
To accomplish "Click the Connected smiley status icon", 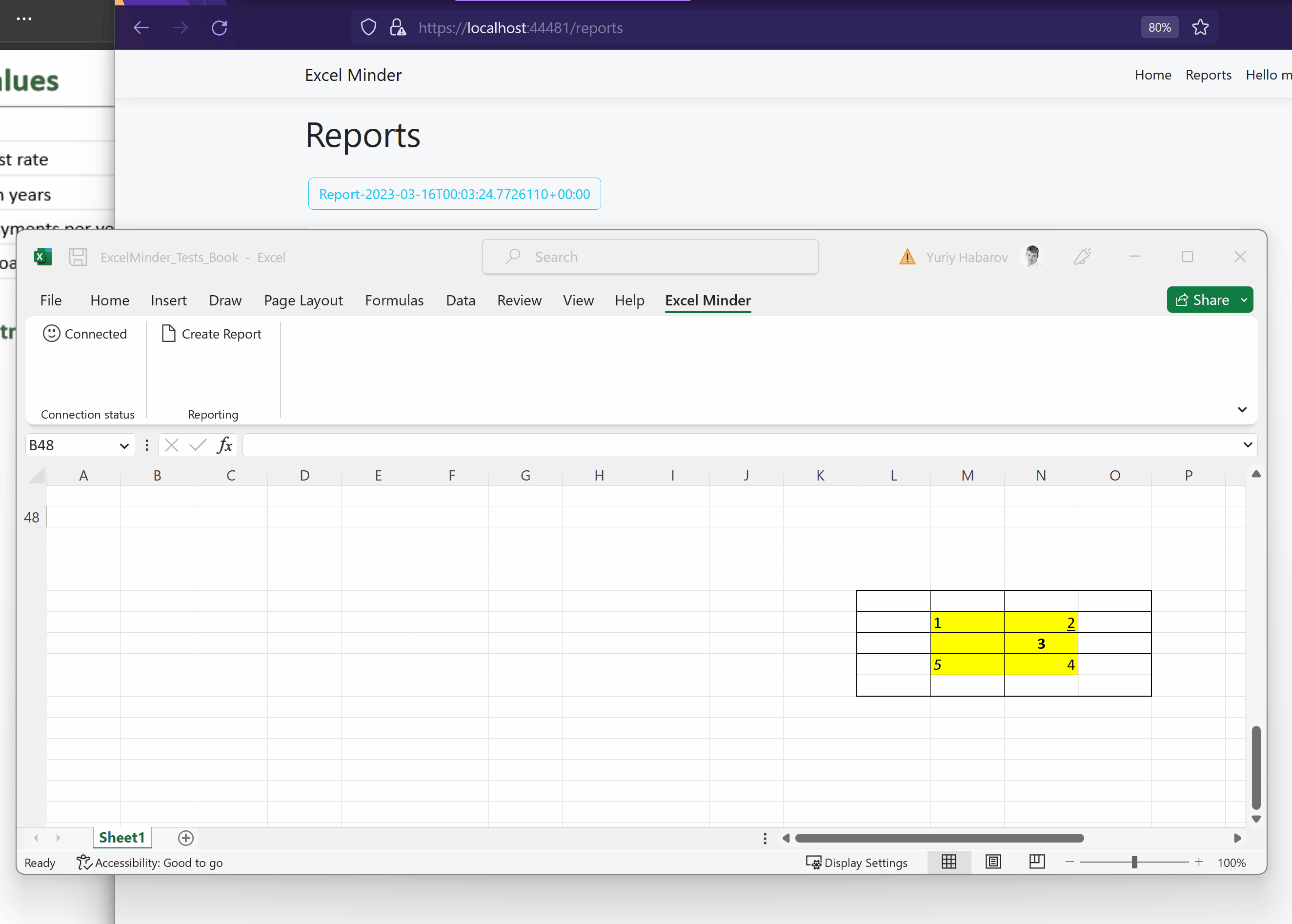I will [51, 333].
